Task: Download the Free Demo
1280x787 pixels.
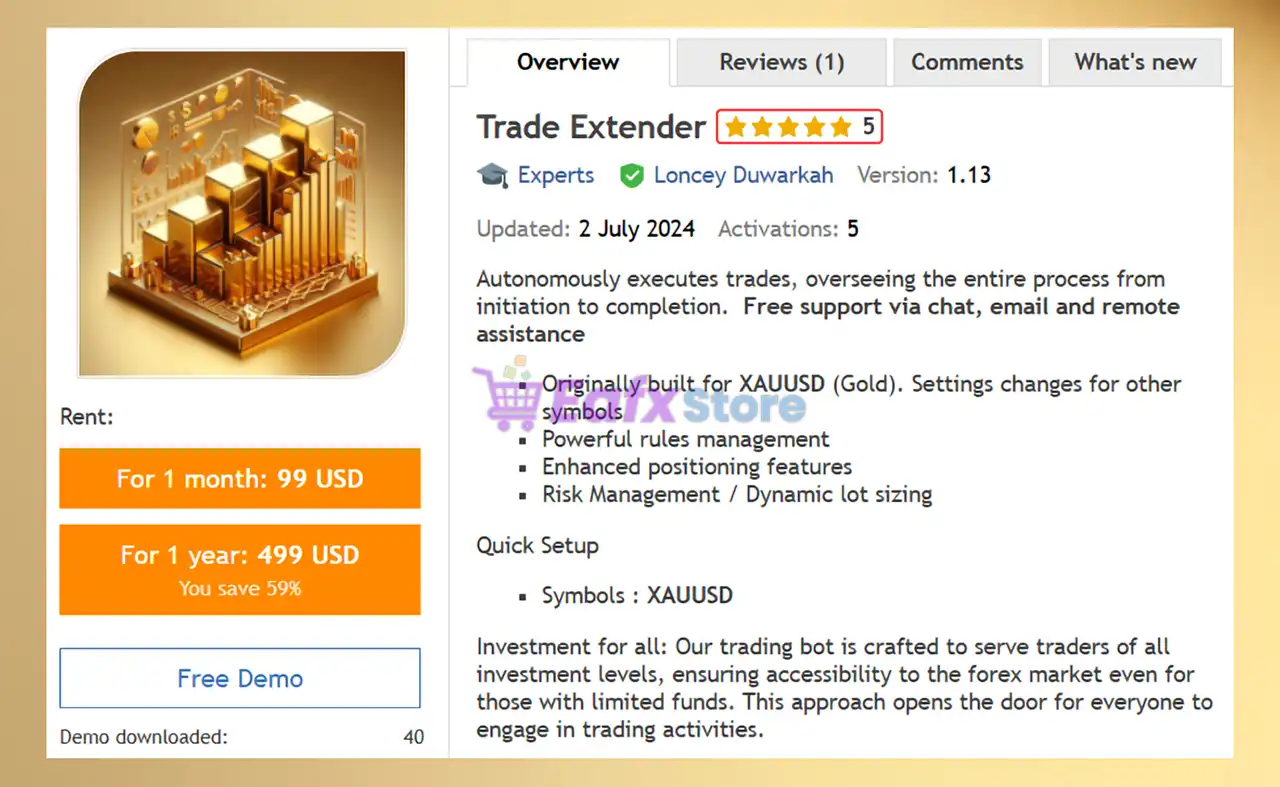Action: 240,678
